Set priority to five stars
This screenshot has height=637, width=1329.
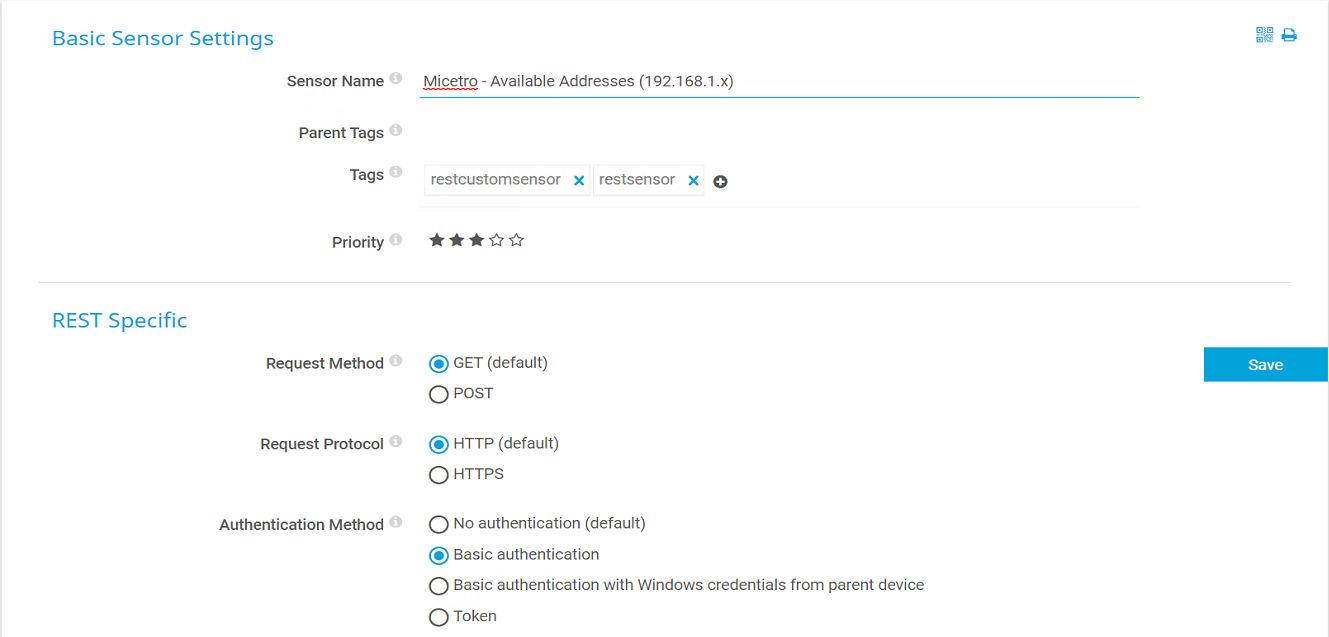[516, 240]
